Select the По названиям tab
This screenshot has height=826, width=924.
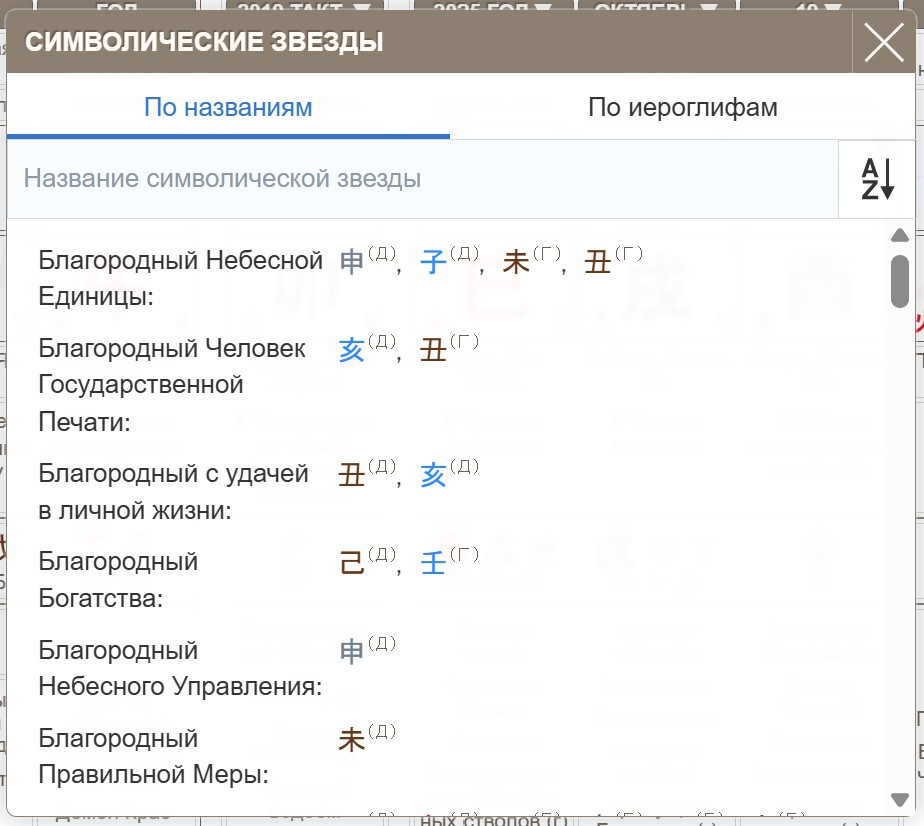(228, 107)
